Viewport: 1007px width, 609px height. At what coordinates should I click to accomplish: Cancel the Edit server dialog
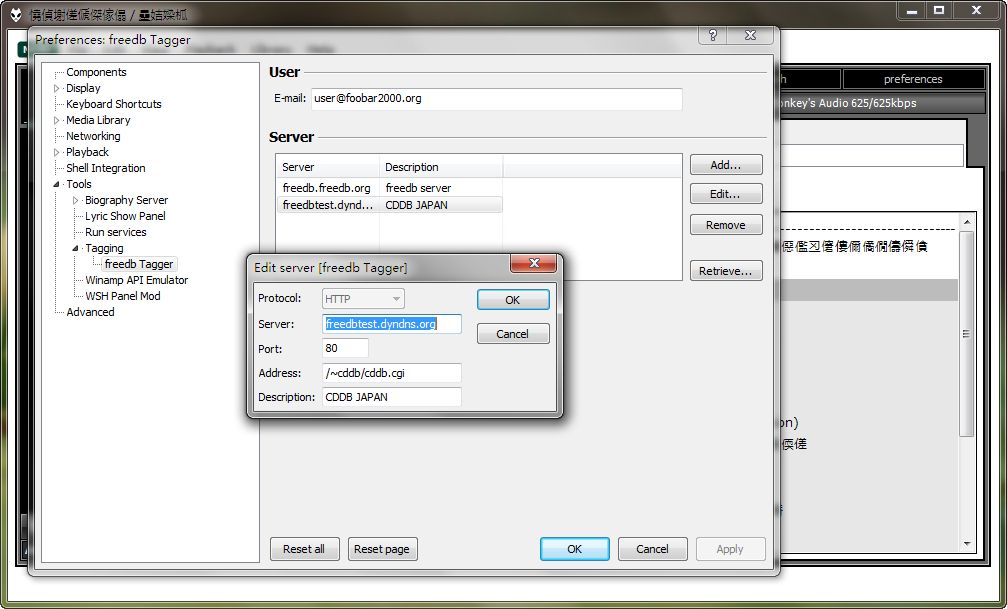pos(512,334)
